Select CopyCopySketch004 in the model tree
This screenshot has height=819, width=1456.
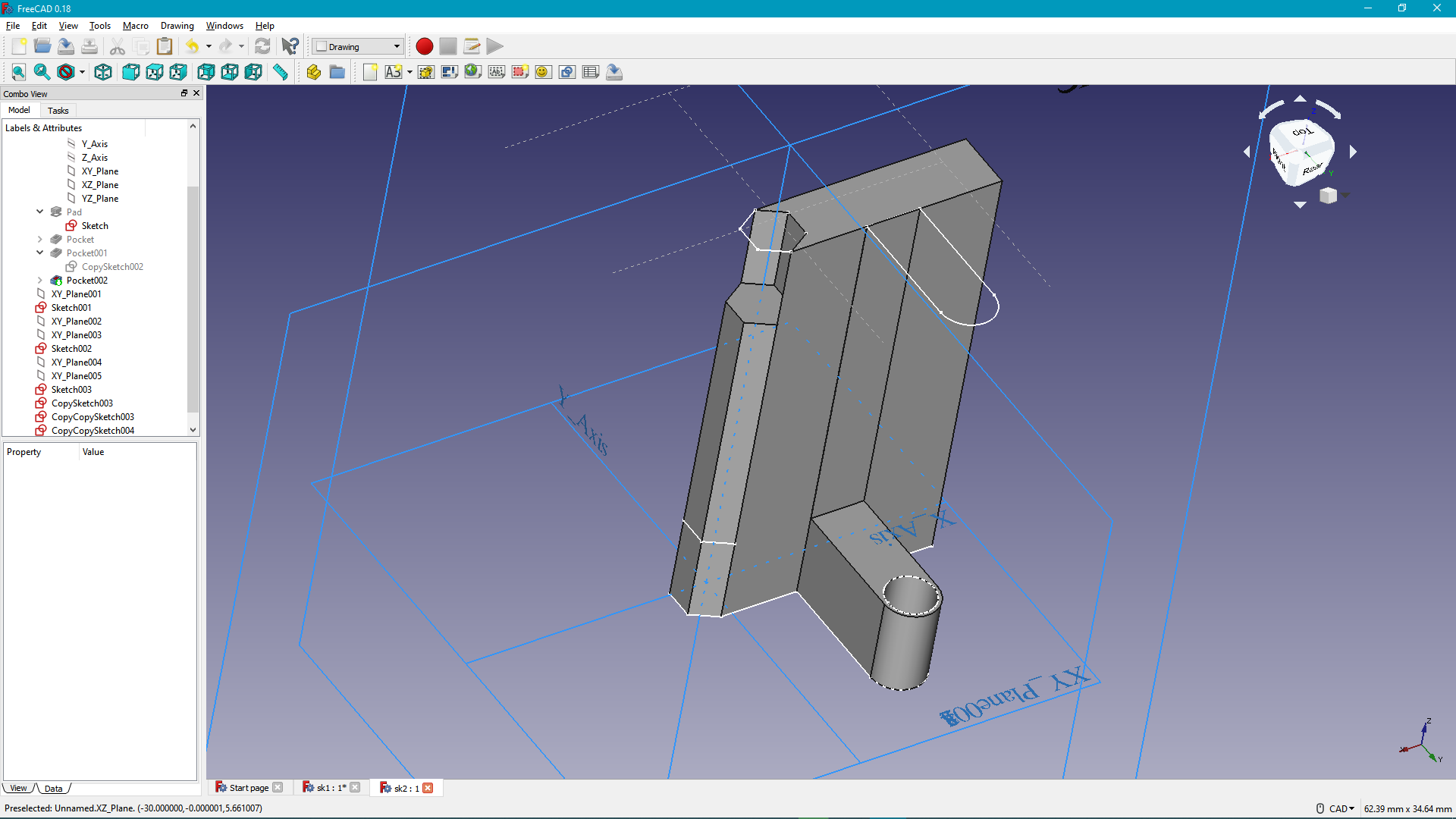tap(93, 430)
